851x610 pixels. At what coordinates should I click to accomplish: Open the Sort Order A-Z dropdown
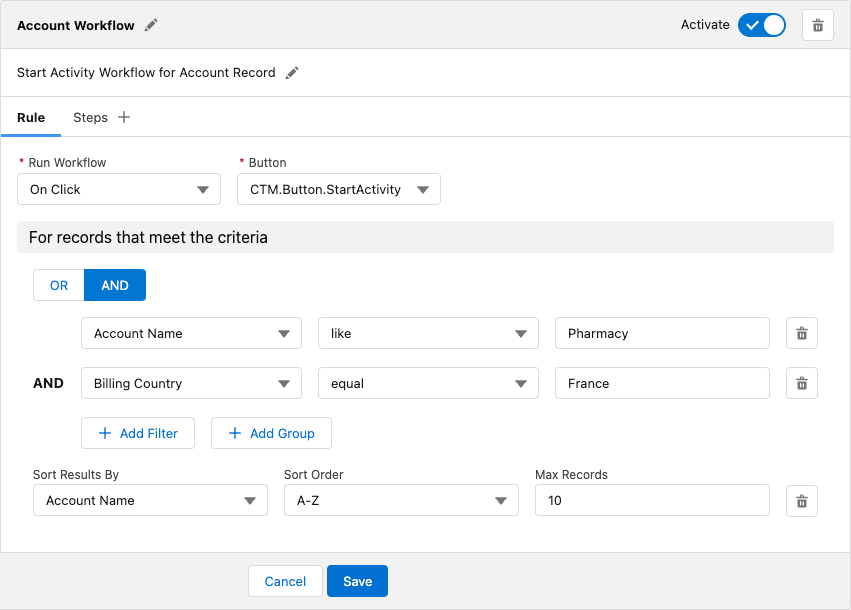400,500
